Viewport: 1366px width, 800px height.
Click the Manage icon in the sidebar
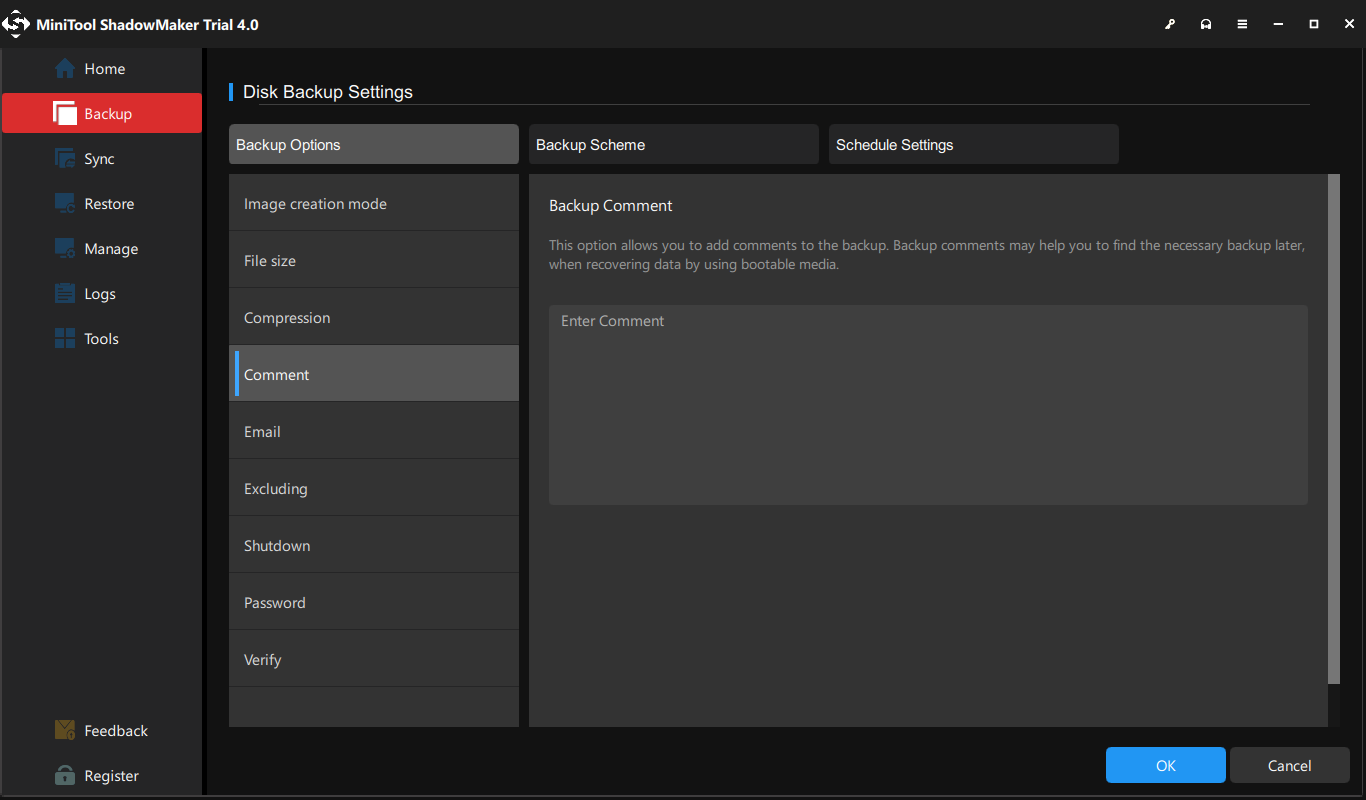[65, 249]
